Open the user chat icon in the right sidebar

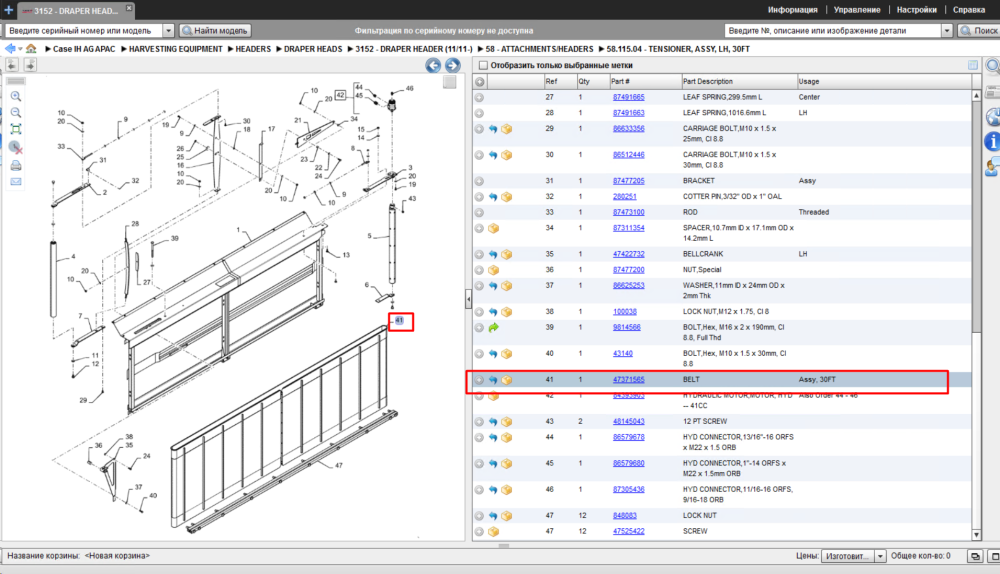(x=992, y=168)
